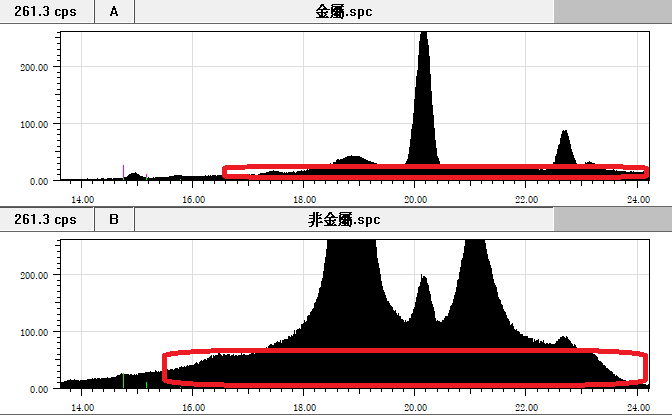Click the 200.00 y-axis label in 金屬.spc plot
This screenshot has height=415, width=672.
tap(34, 67)
